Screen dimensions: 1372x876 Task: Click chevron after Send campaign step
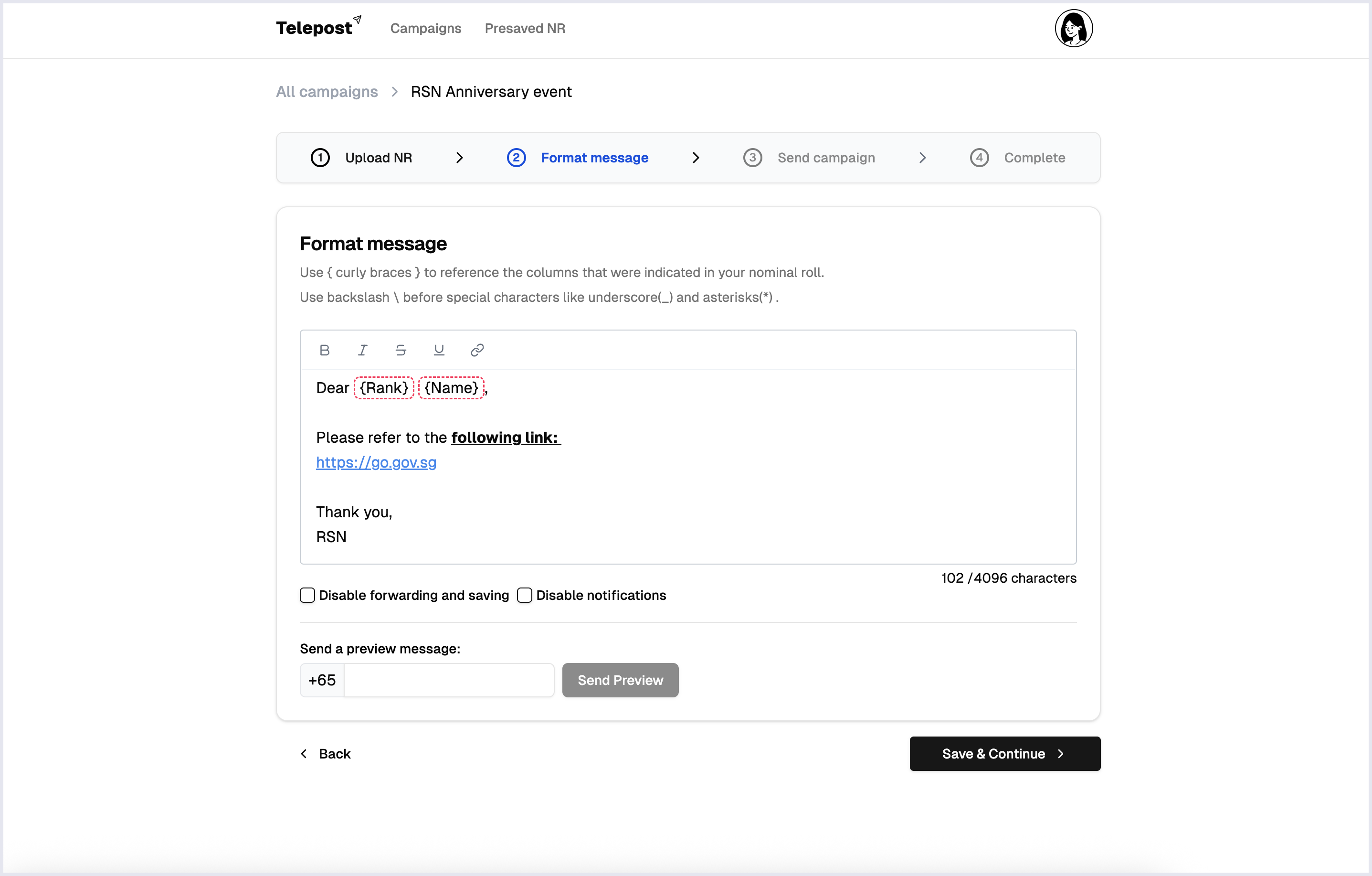pyautogui.click(x=922, y=158)
